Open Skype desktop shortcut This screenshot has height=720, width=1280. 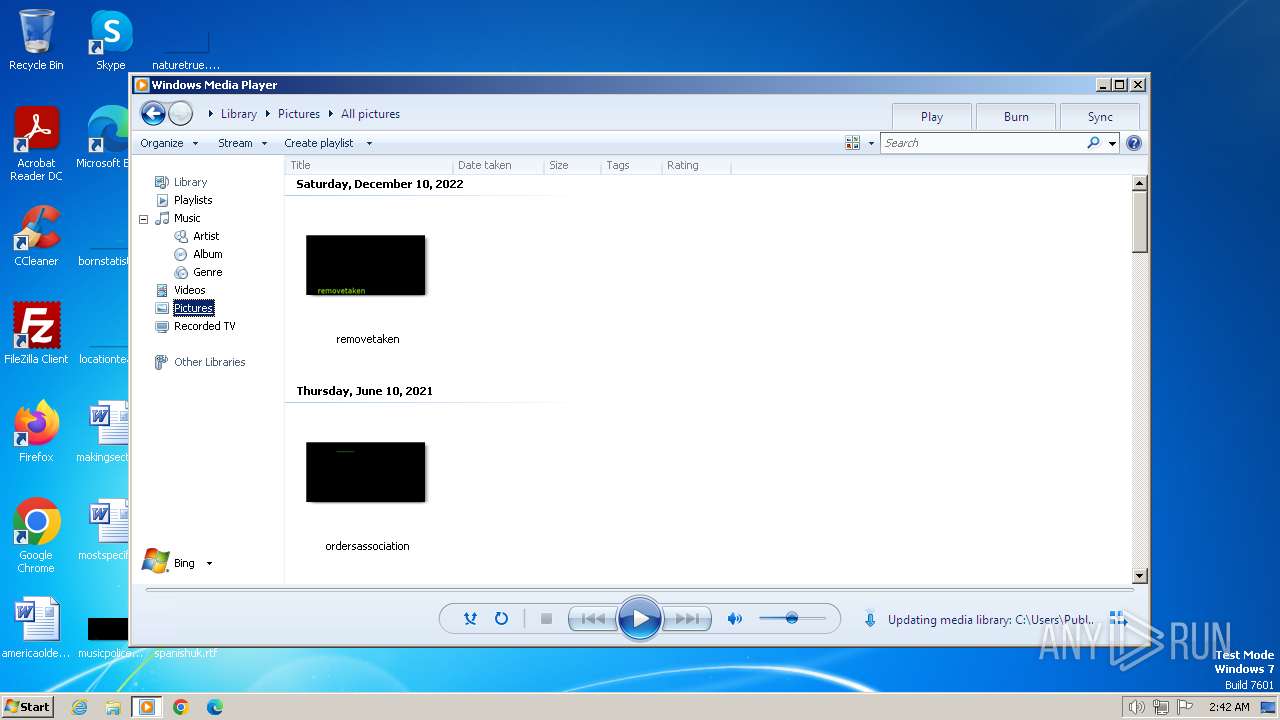(110, 40)
